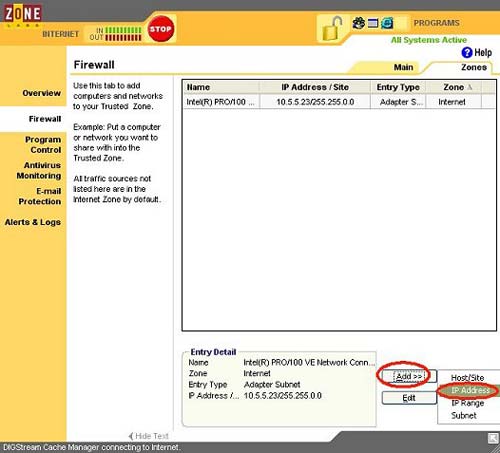Go to Antivirus Monitoring

(x=39, y=170)
